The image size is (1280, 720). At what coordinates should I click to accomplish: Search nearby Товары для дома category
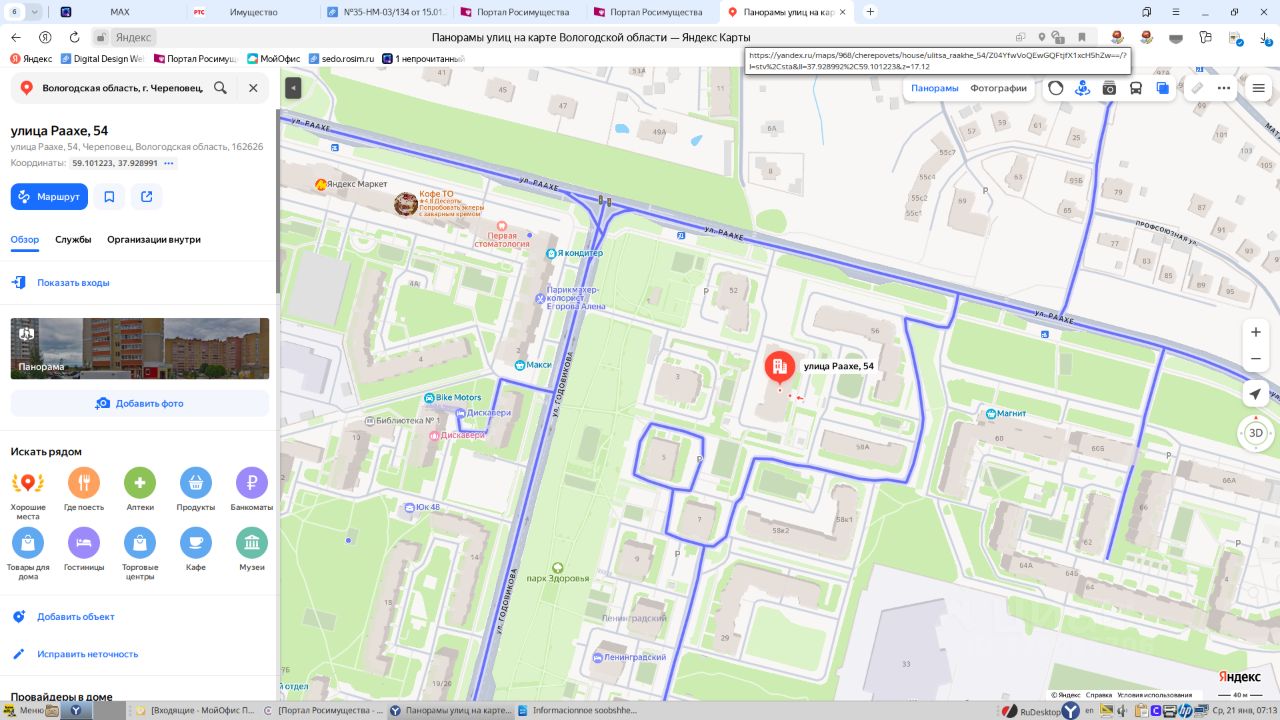pyautogui.click(x=28, y=554)
